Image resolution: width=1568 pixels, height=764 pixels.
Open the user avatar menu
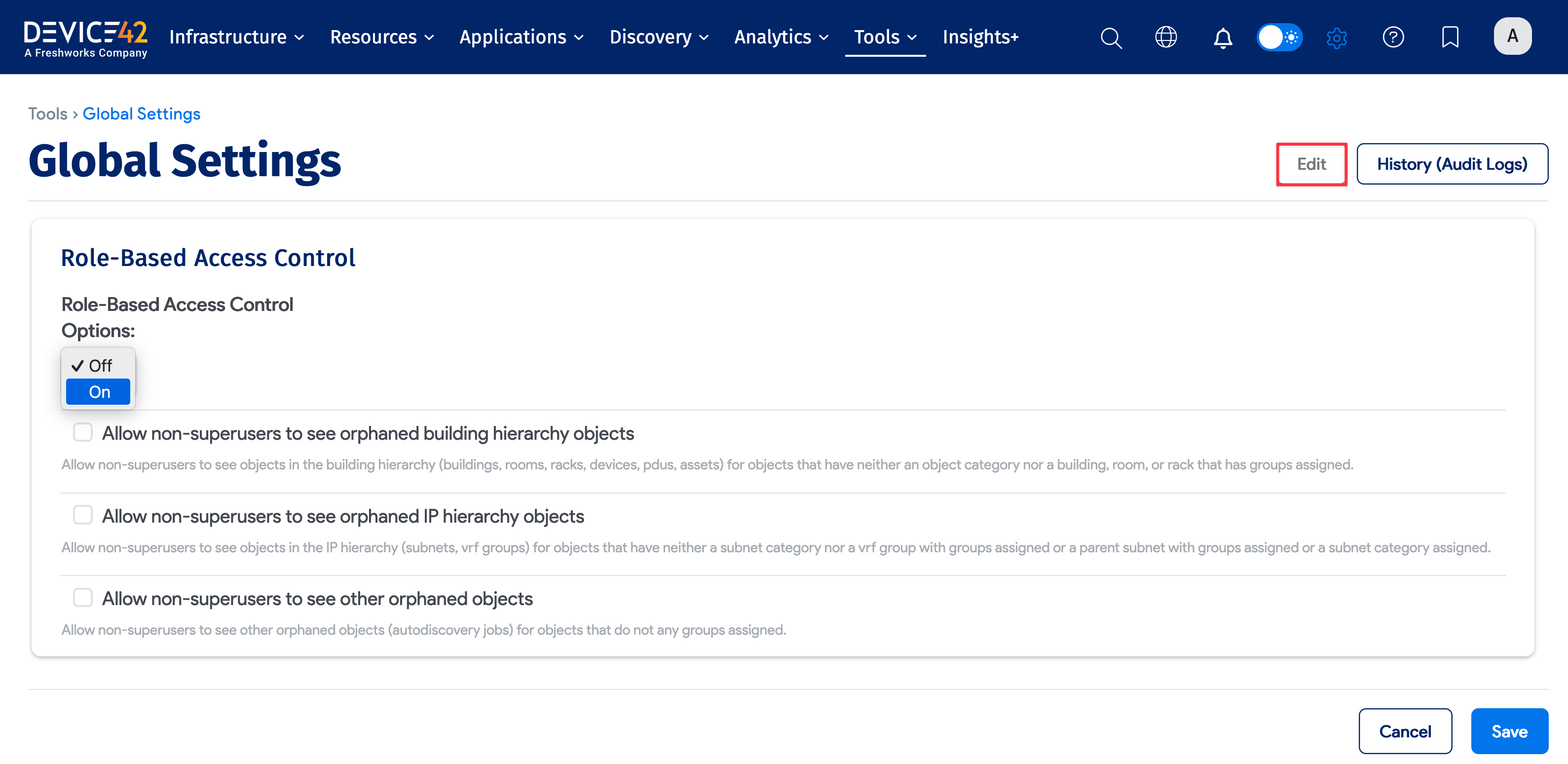(x=1513, y=36)
